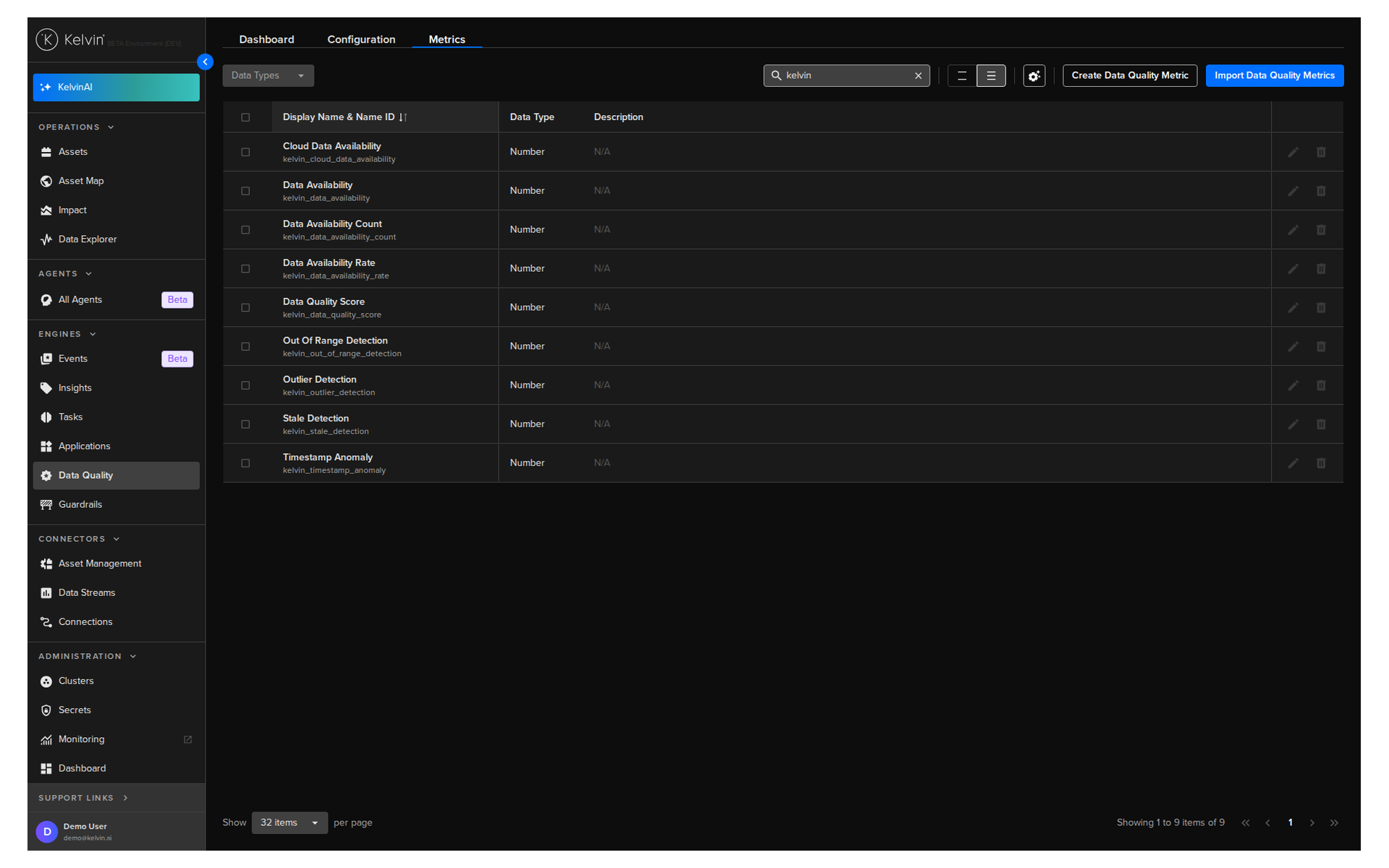Focus the kelvin search field
Screen dimensions: 1389x868
click(x=846, y=76)
